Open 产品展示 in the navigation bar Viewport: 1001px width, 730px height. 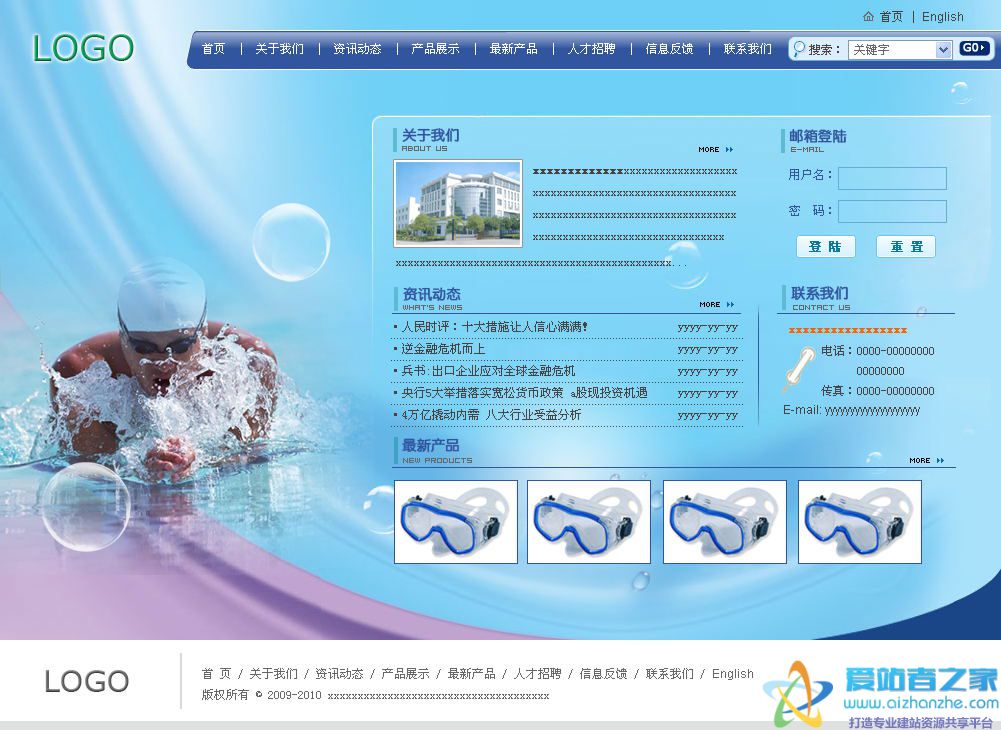(435, 49)
